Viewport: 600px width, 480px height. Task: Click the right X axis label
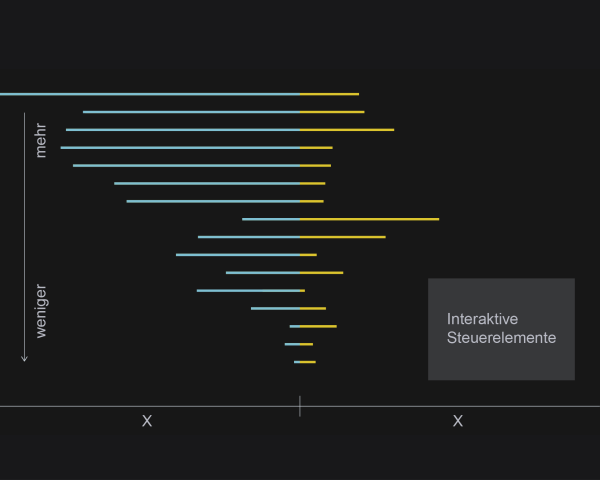458,421
